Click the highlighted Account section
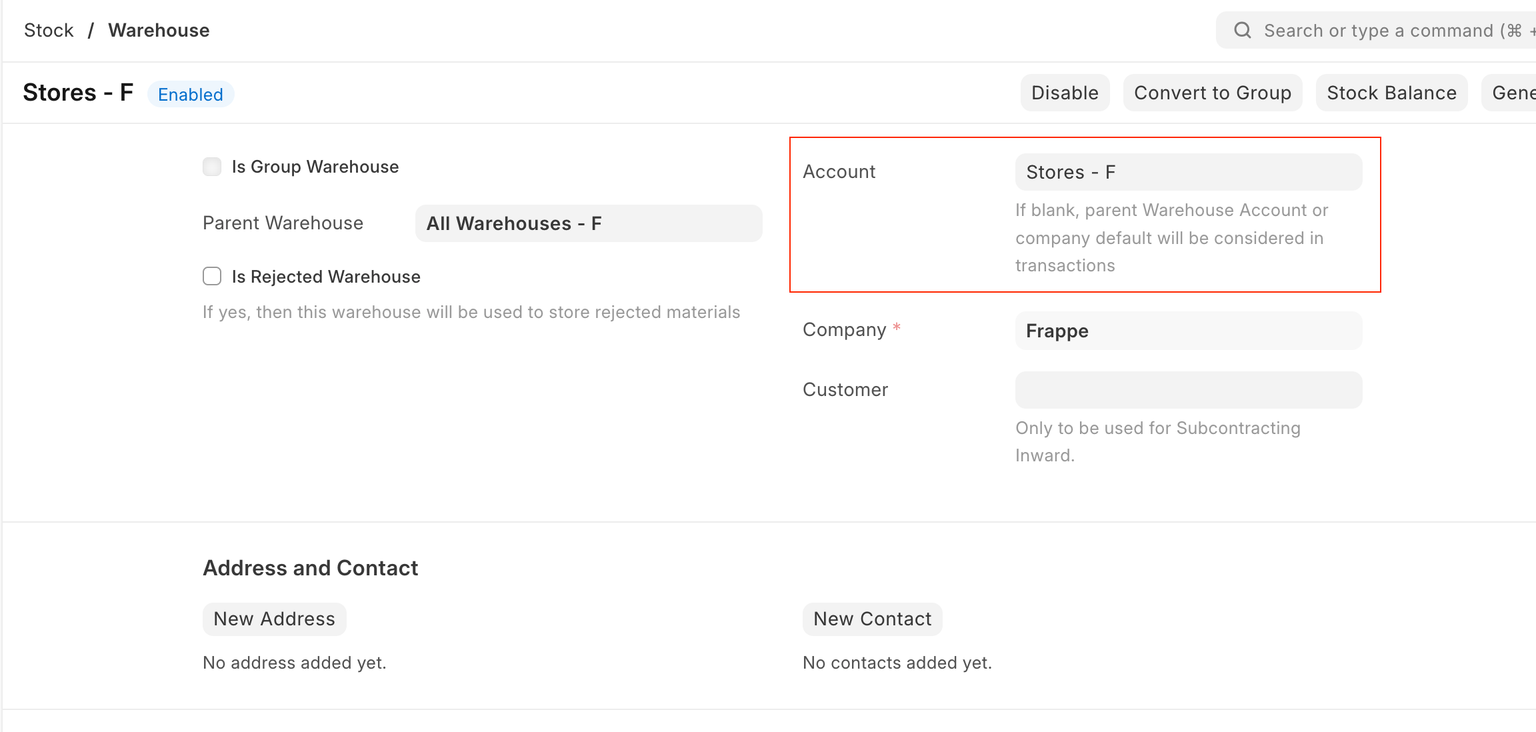This screenshot has height=732, width=1536. pyautogui.click(x=1085, y=214)
